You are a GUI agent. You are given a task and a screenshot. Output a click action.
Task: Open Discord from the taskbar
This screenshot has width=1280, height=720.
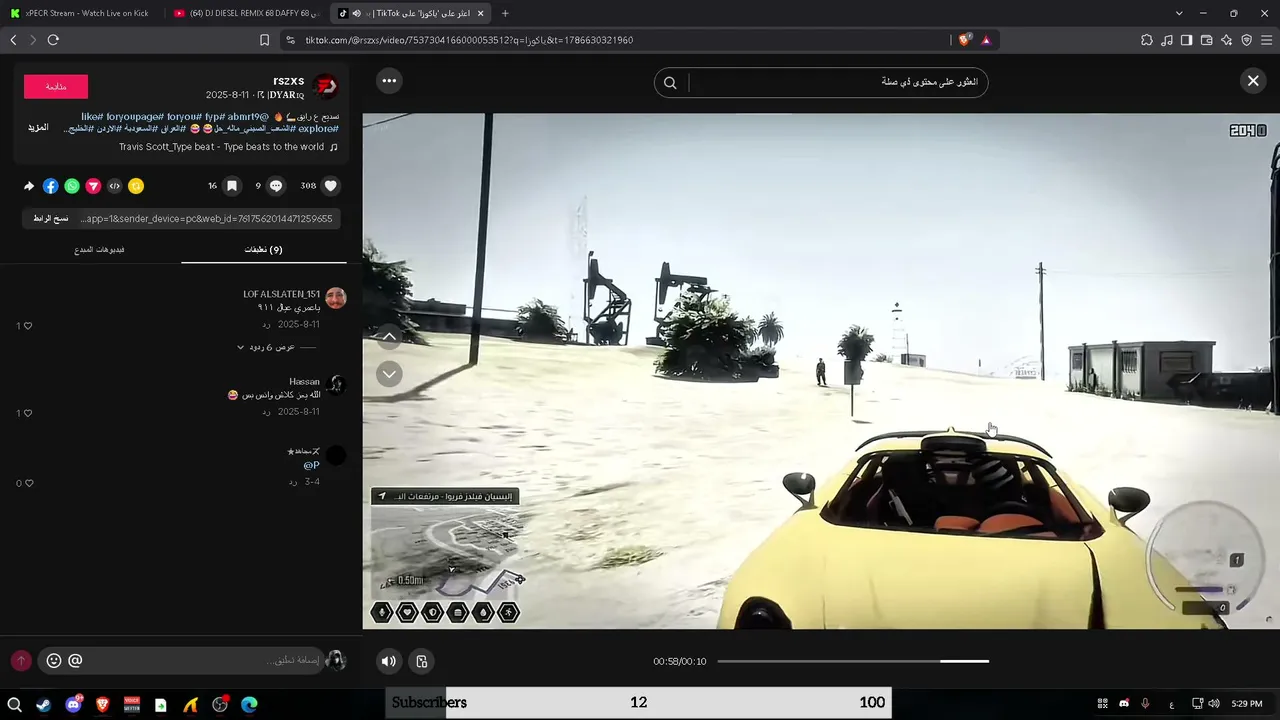click(73, 704)
